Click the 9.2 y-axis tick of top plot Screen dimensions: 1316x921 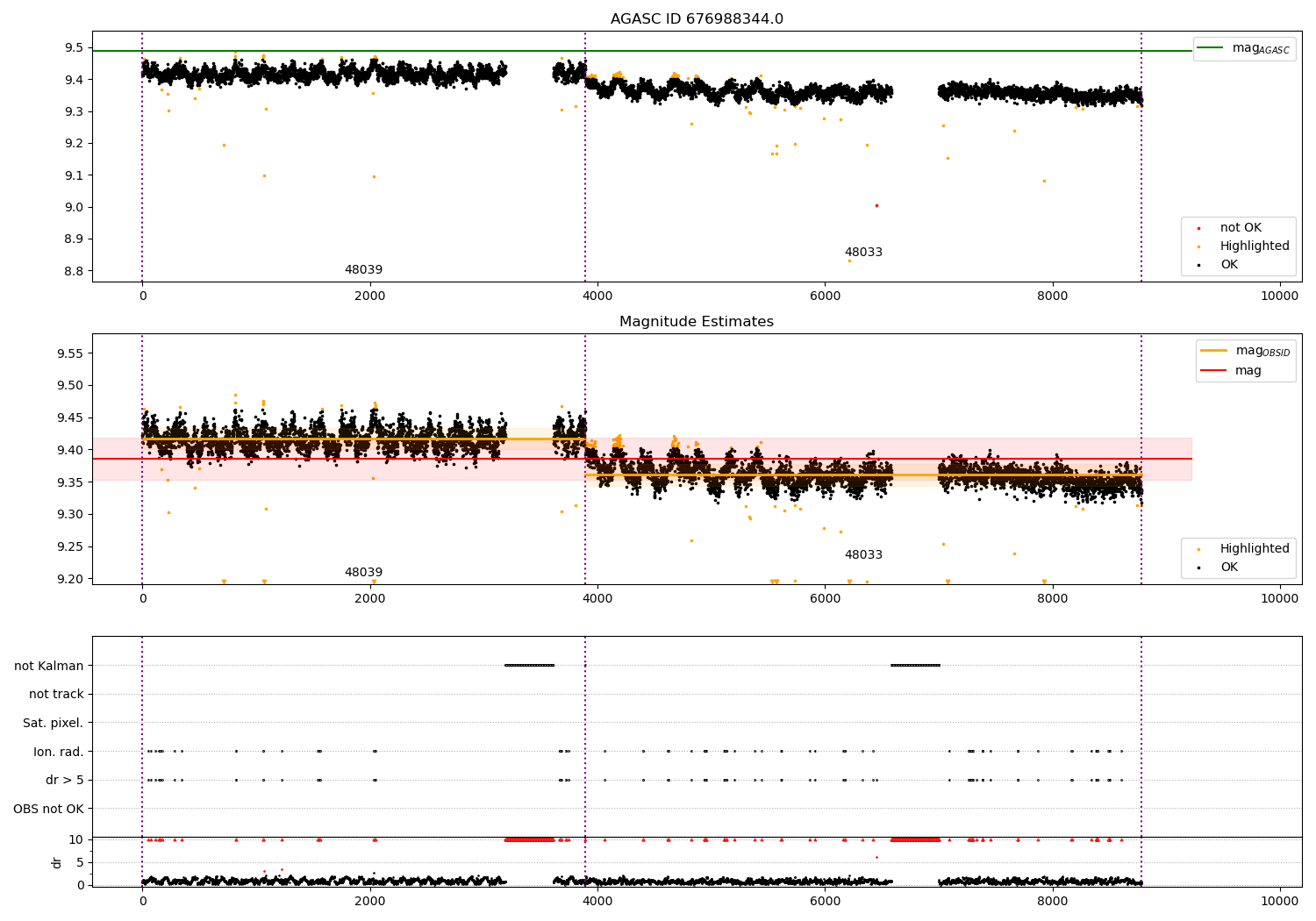pos(75,143)
